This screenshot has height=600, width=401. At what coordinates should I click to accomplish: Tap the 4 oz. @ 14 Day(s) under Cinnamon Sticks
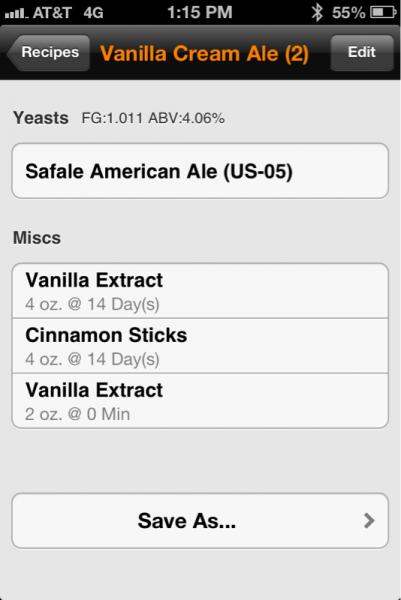(x=92, y=360)
